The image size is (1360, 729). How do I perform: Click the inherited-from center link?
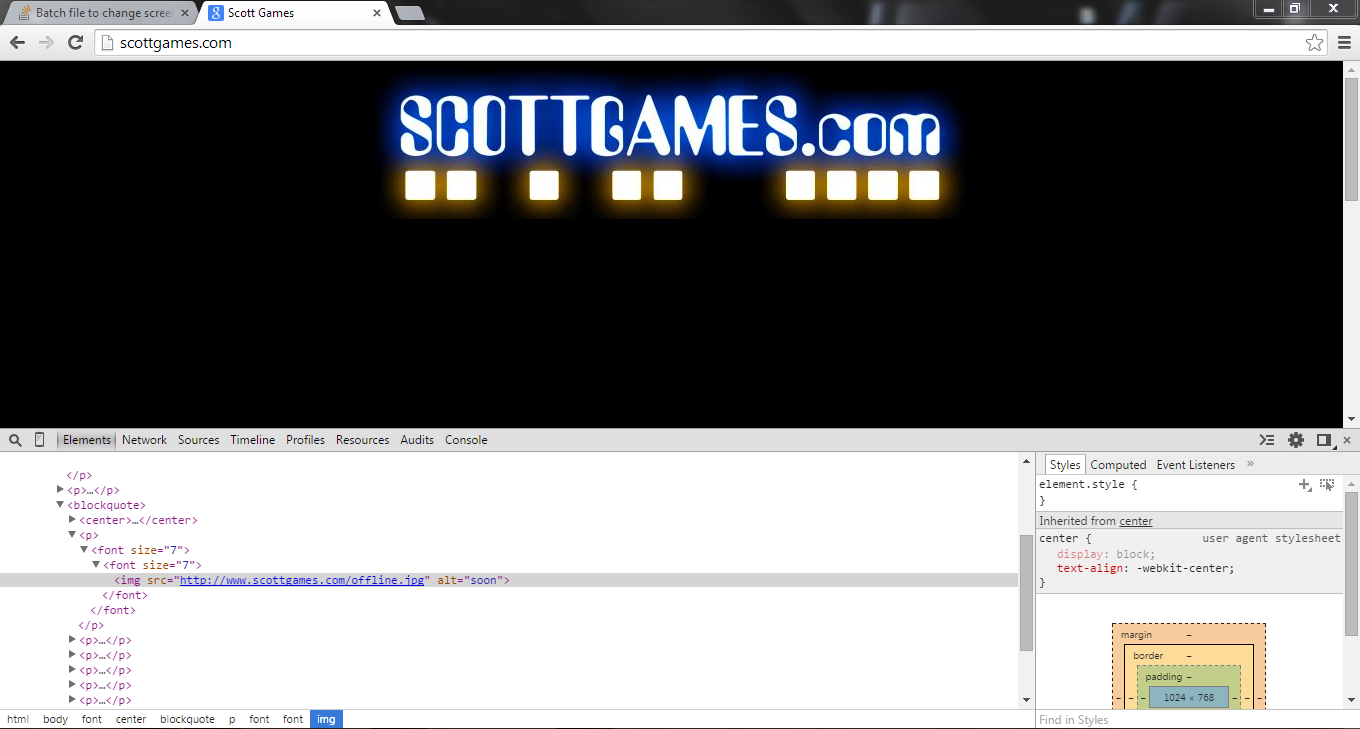point(1136,521)
